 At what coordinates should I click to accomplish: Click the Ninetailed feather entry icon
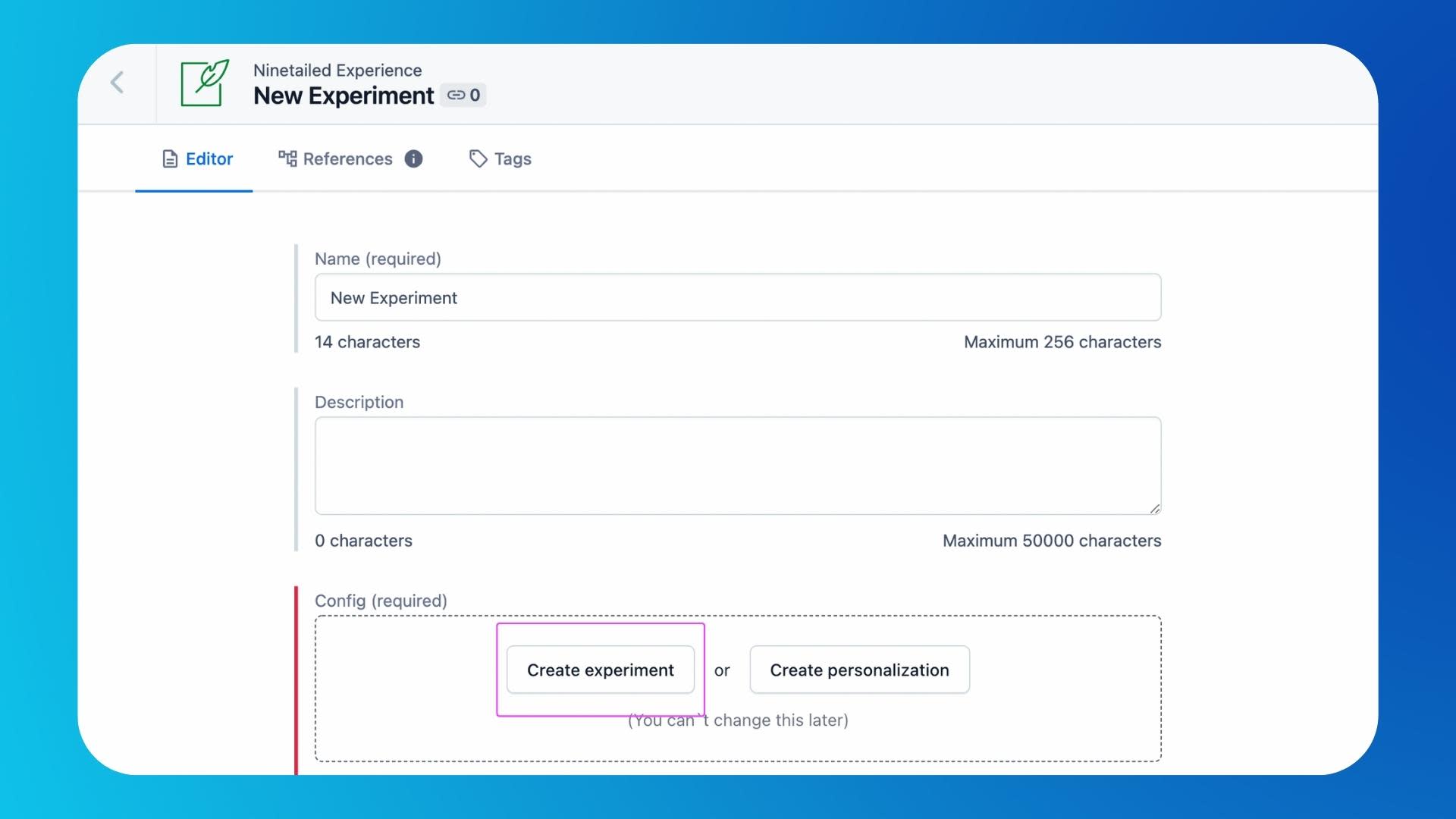[x=204, y=83]
